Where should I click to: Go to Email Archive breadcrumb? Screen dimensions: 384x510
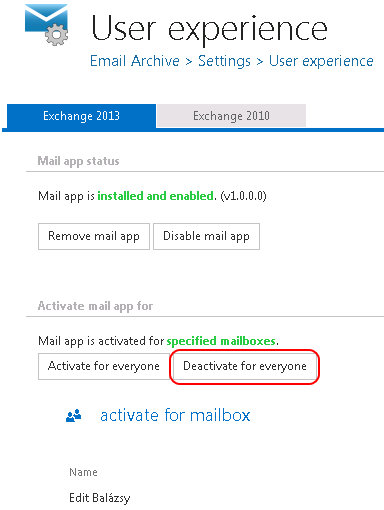click(x=135, y=61)
